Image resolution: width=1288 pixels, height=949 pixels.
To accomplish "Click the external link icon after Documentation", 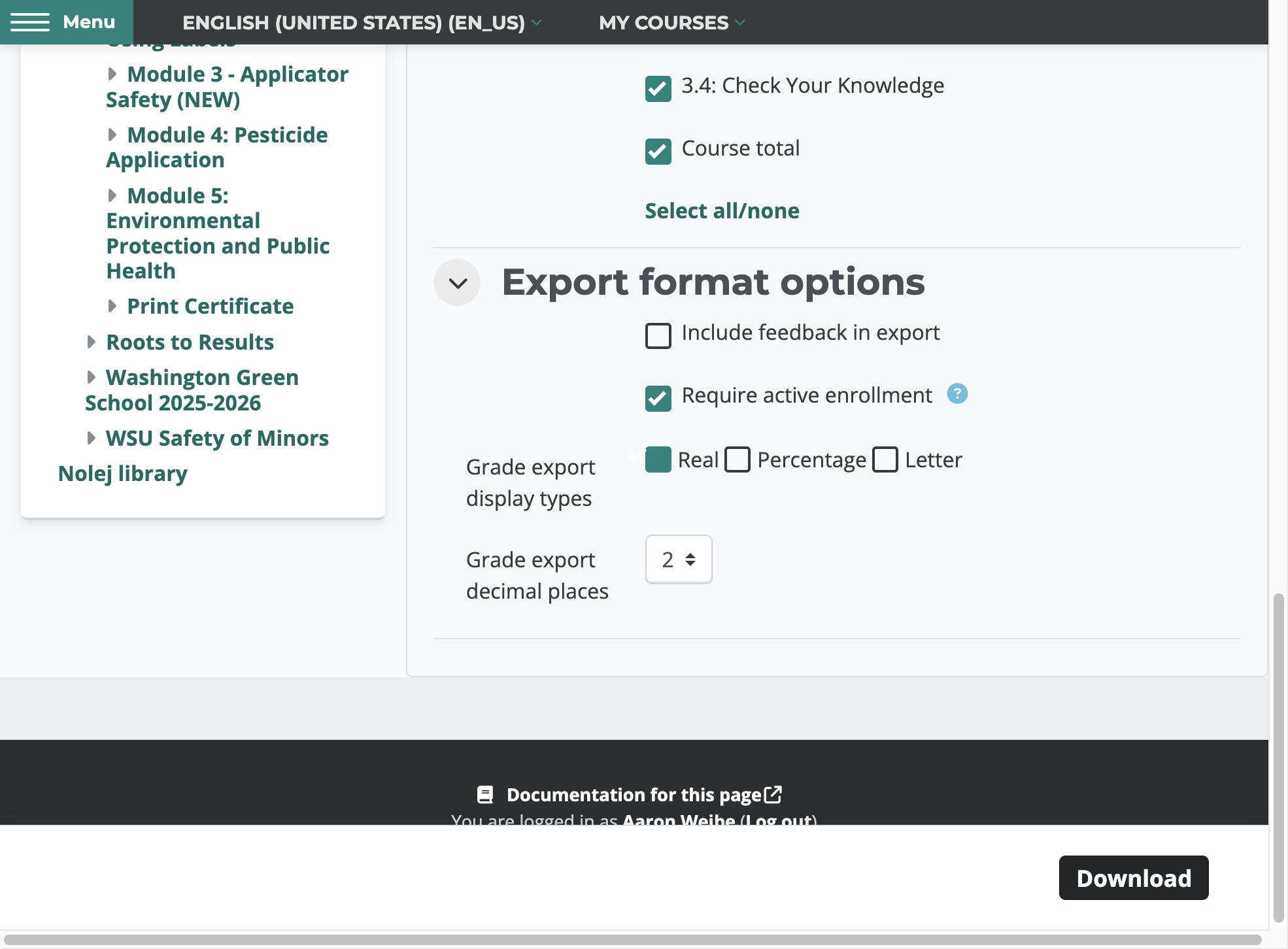I will 773,795.
